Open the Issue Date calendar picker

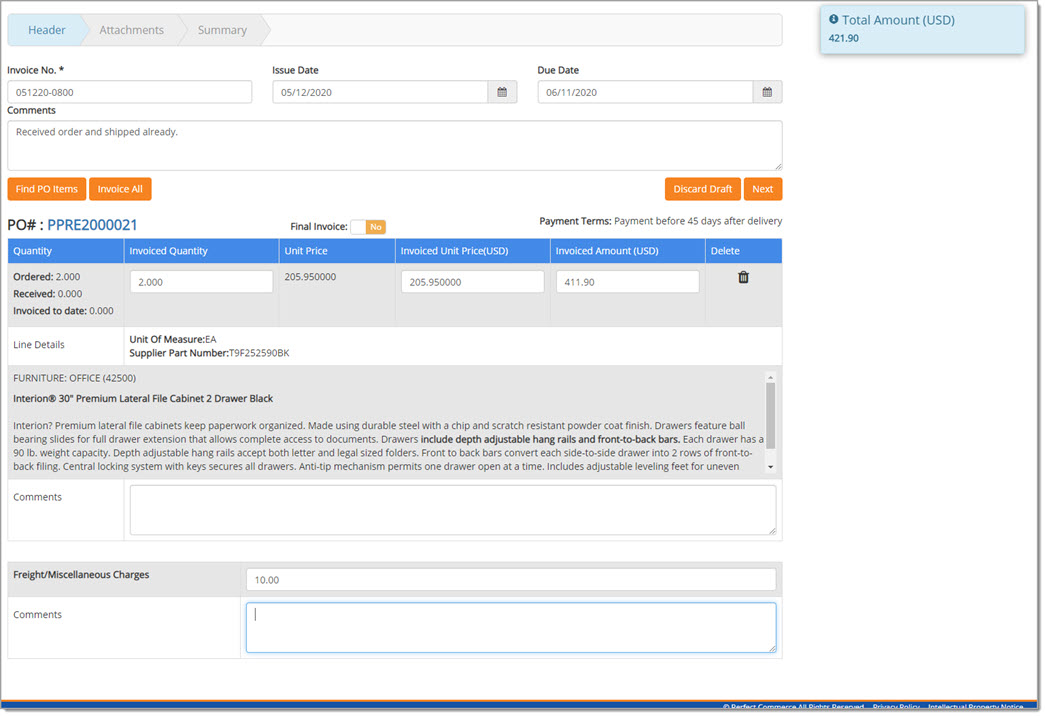tap(503, 91)
